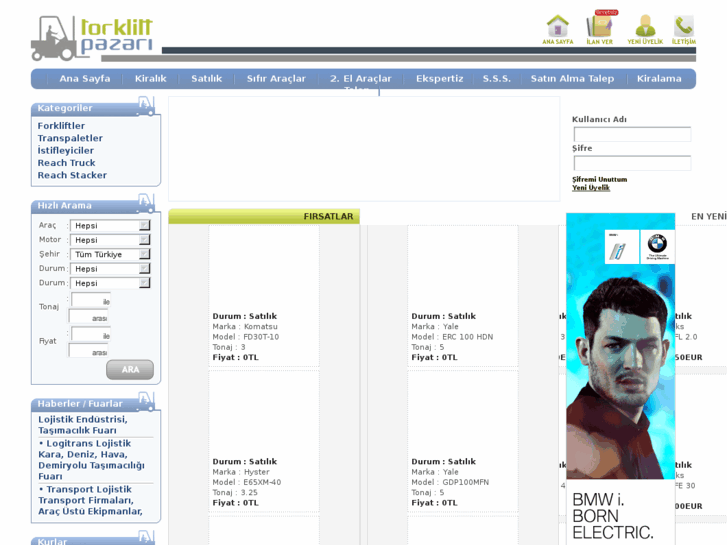Click the BMW i Born Electric ad
This screenshot has width=727, height=545.
point(620,379)
